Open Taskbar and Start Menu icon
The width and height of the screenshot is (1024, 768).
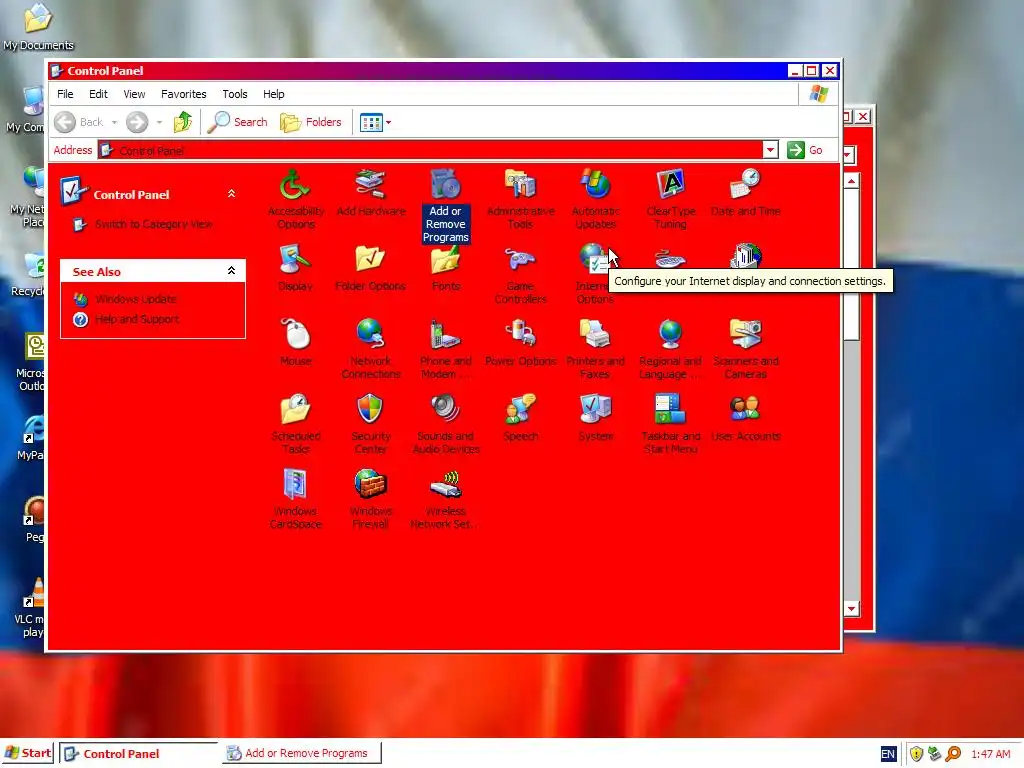click(671, 409)
